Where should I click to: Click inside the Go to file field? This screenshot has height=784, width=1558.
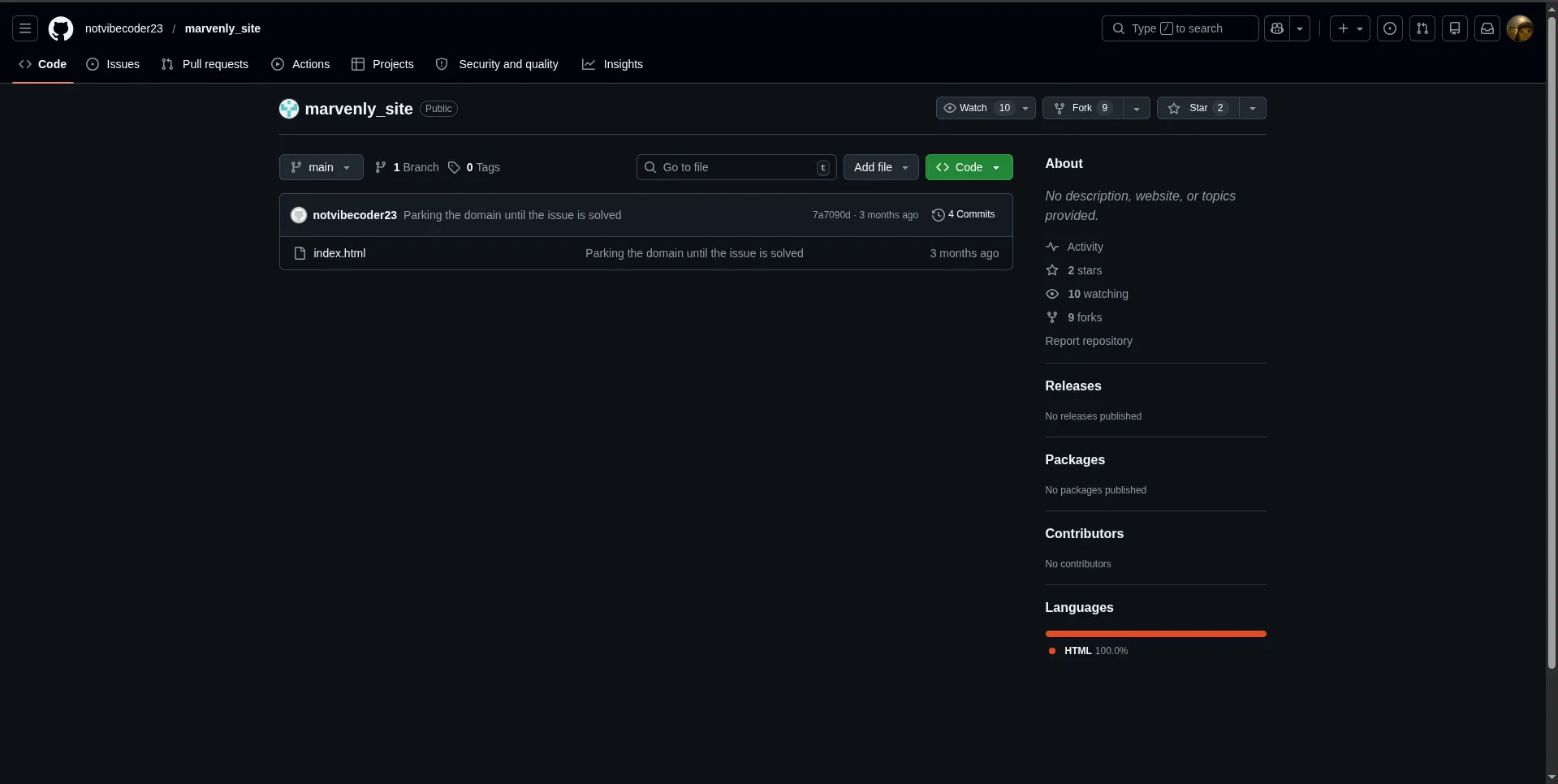coord(731,167)
